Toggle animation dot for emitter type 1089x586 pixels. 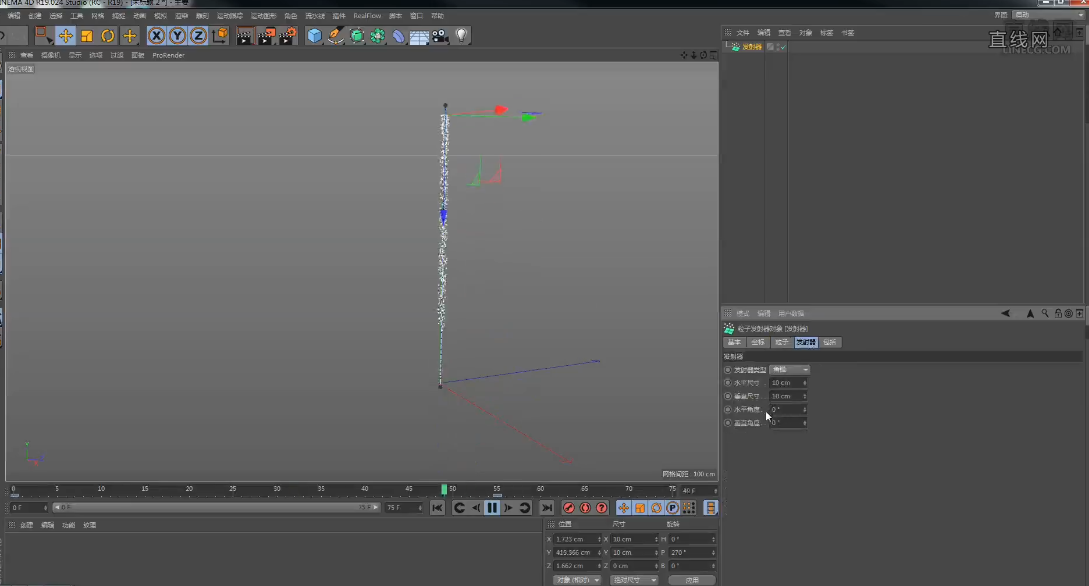coord(728,370)
